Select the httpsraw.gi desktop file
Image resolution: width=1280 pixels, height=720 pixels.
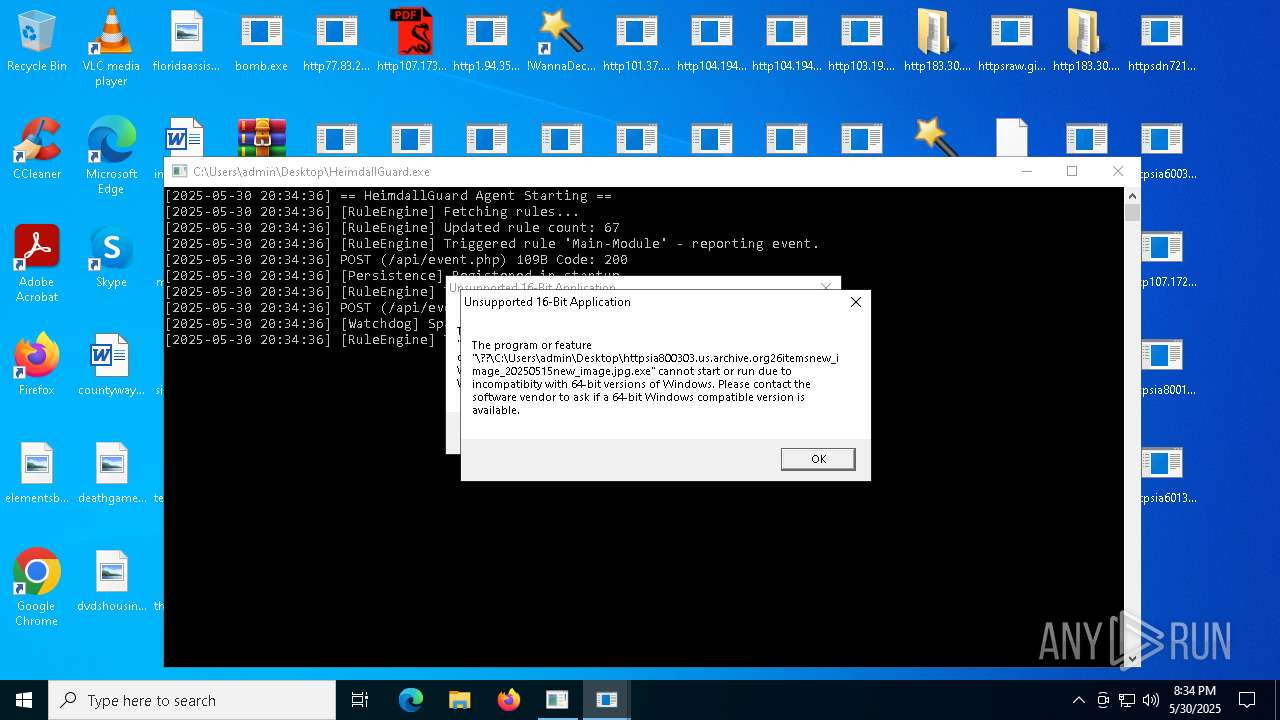(1011, 42)
